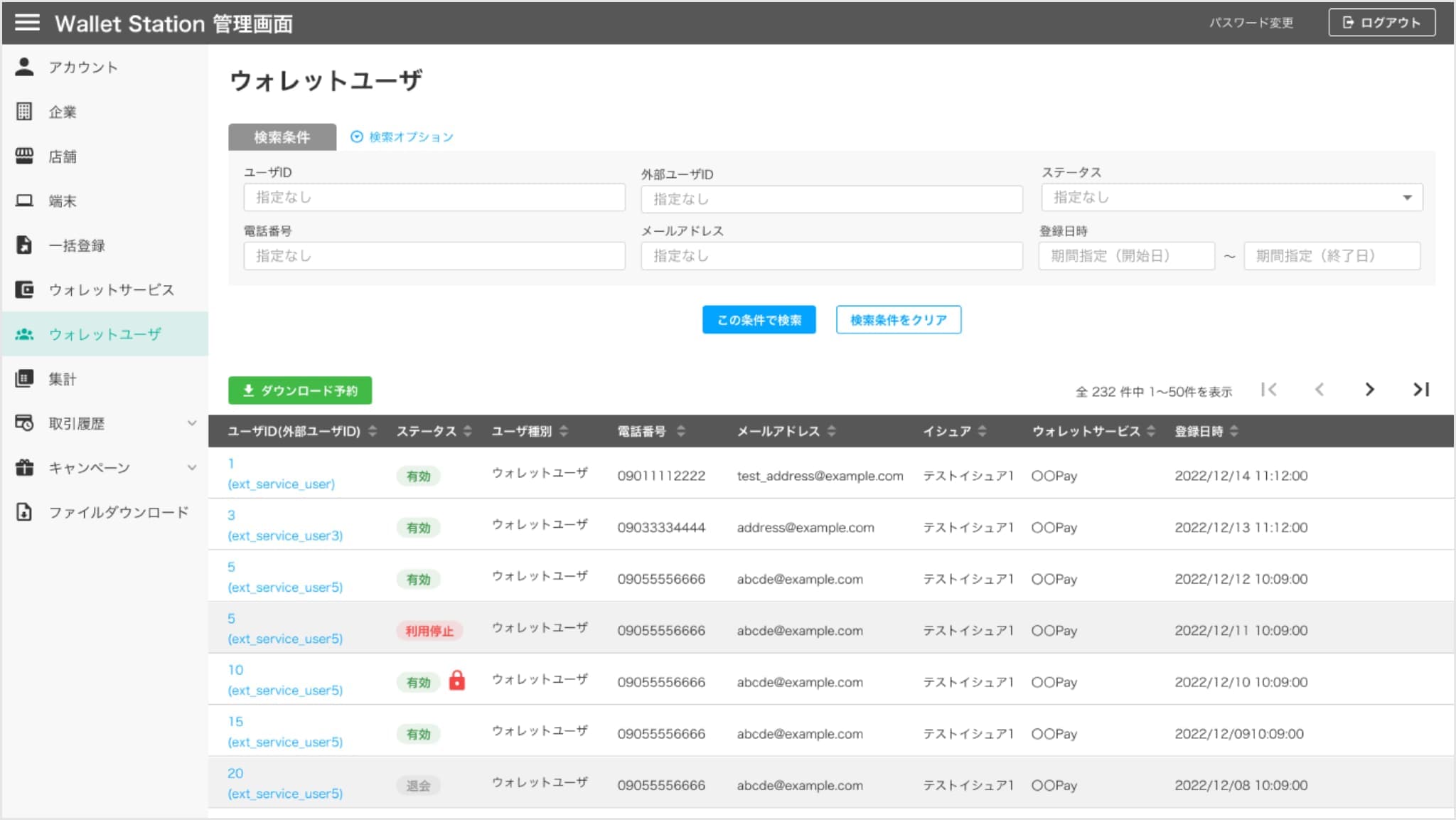This screenshot has width=1456, height=820.
Task: Click the メールアドレス search input field
Action: (831, 256)
